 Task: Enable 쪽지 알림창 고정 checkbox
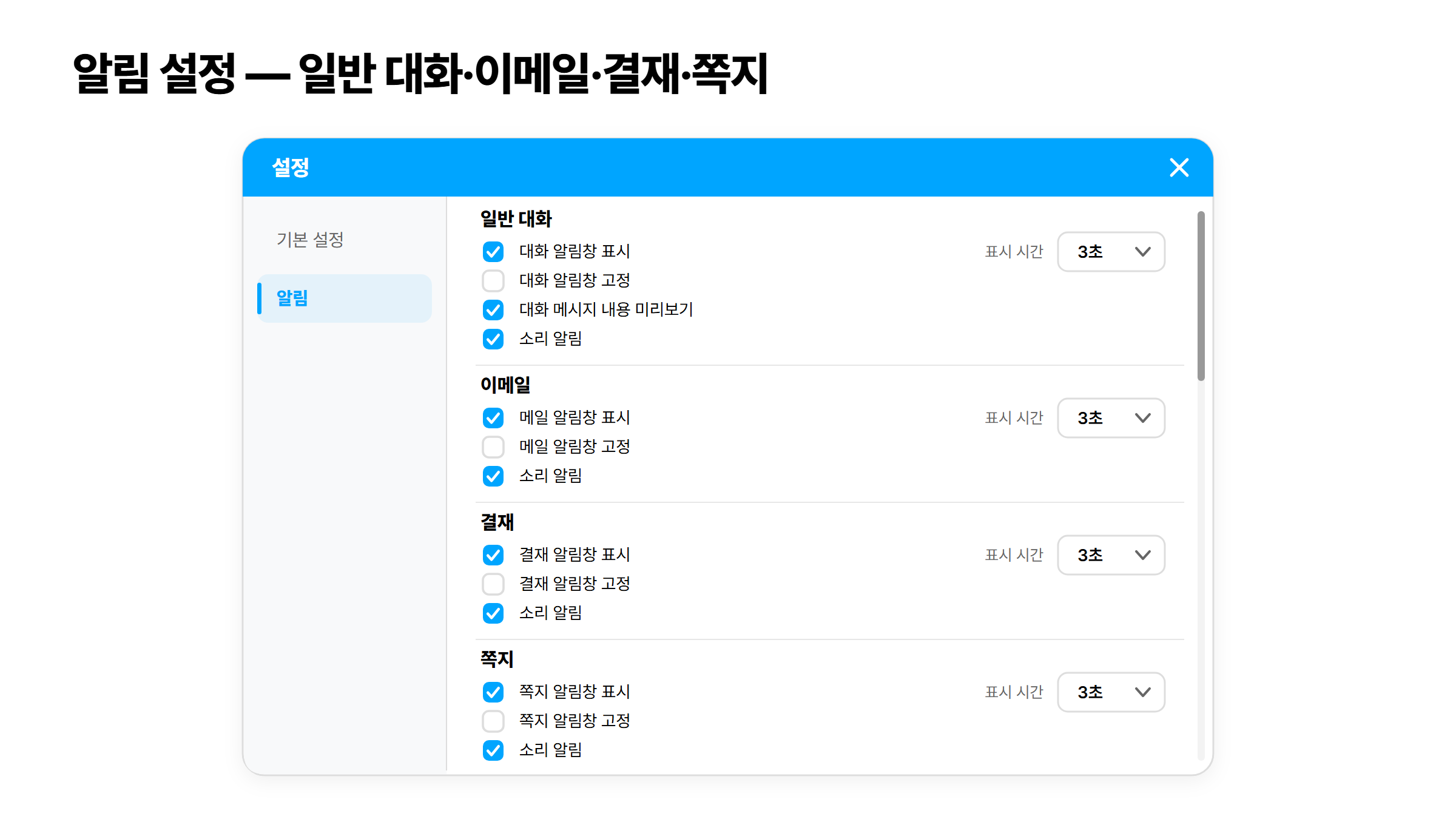coord(493,721)
